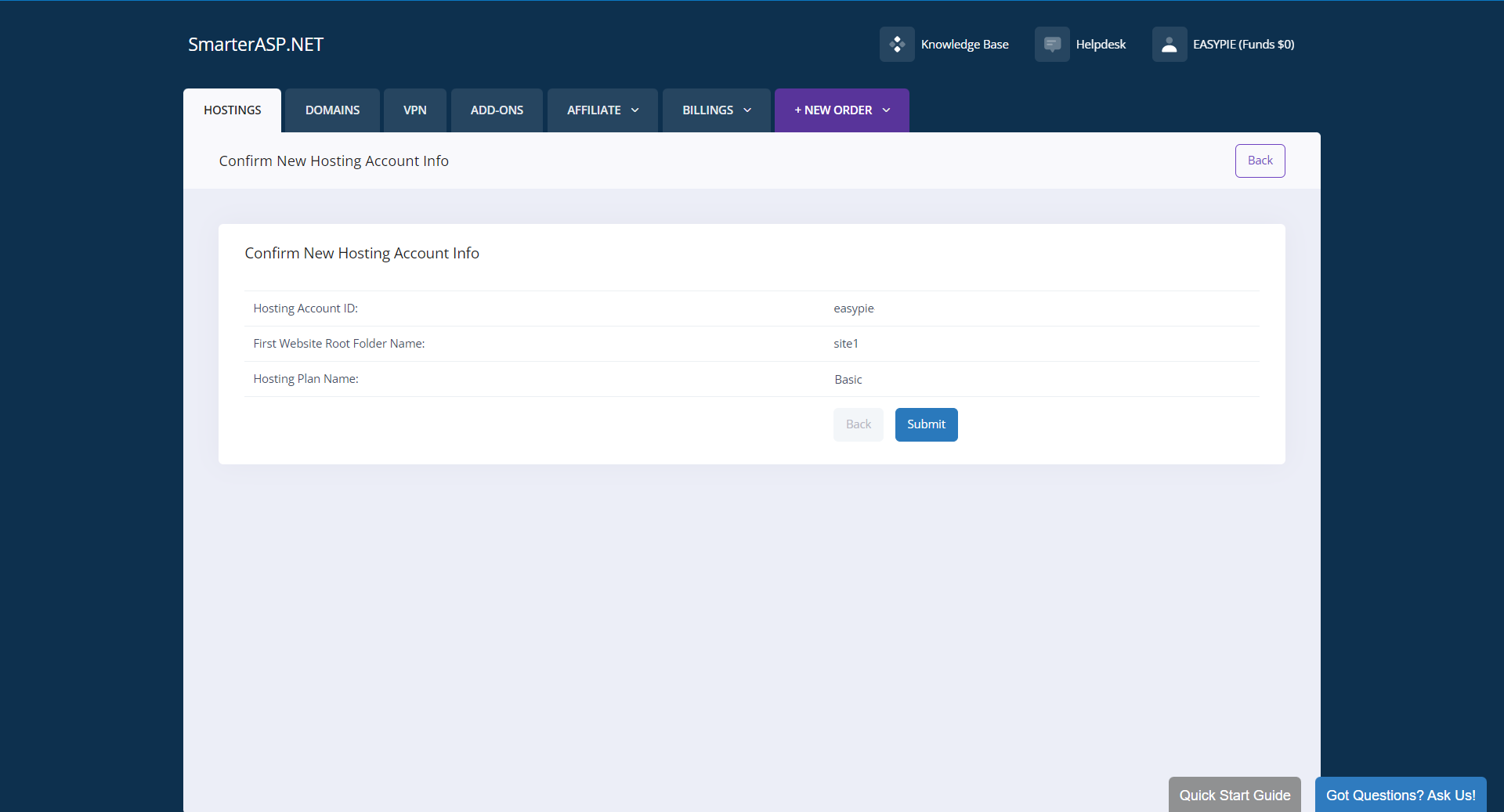Select the hosting plan name Basic
Screen dimensions: 1504x812
click(x=848, y=379)
